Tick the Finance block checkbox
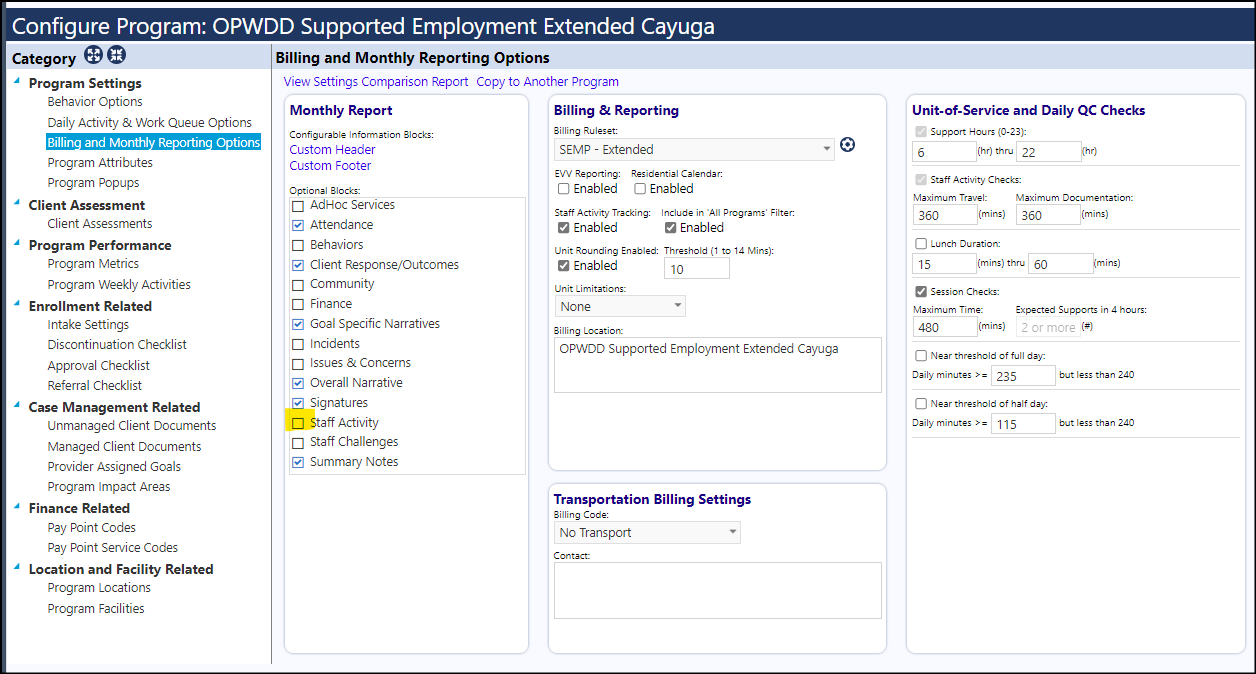 (298, 304)
